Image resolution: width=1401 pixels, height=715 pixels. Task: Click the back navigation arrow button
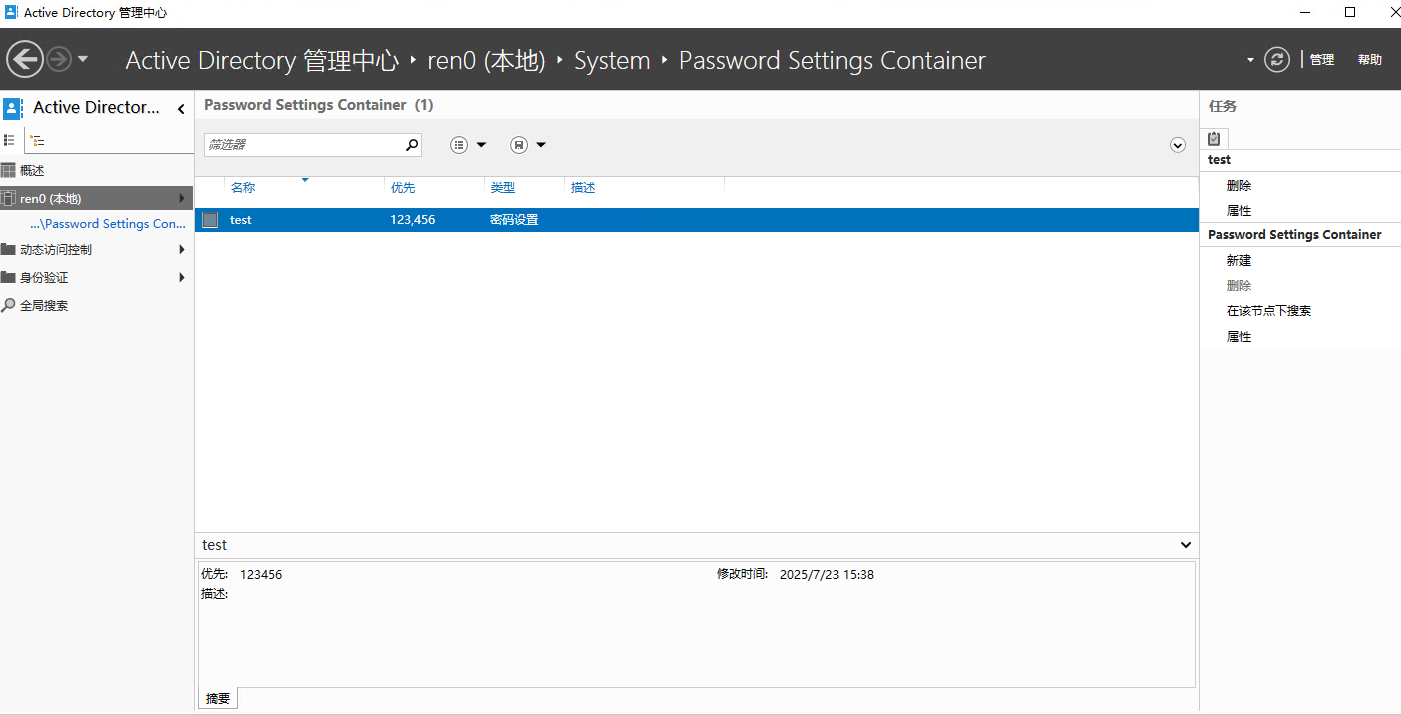coord(25,60)
